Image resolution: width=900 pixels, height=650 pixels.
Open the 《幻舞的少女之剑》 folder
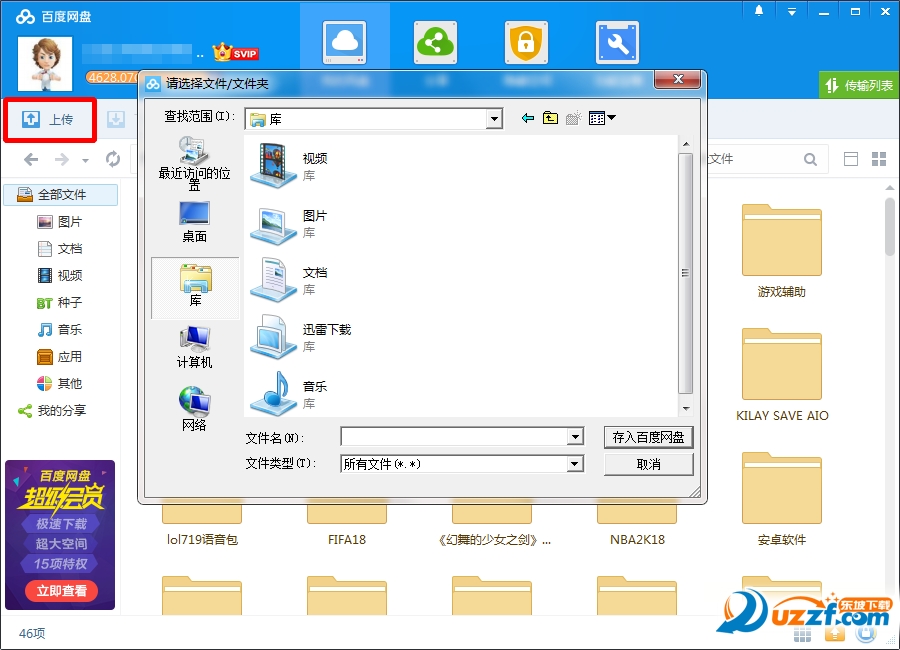494,525
